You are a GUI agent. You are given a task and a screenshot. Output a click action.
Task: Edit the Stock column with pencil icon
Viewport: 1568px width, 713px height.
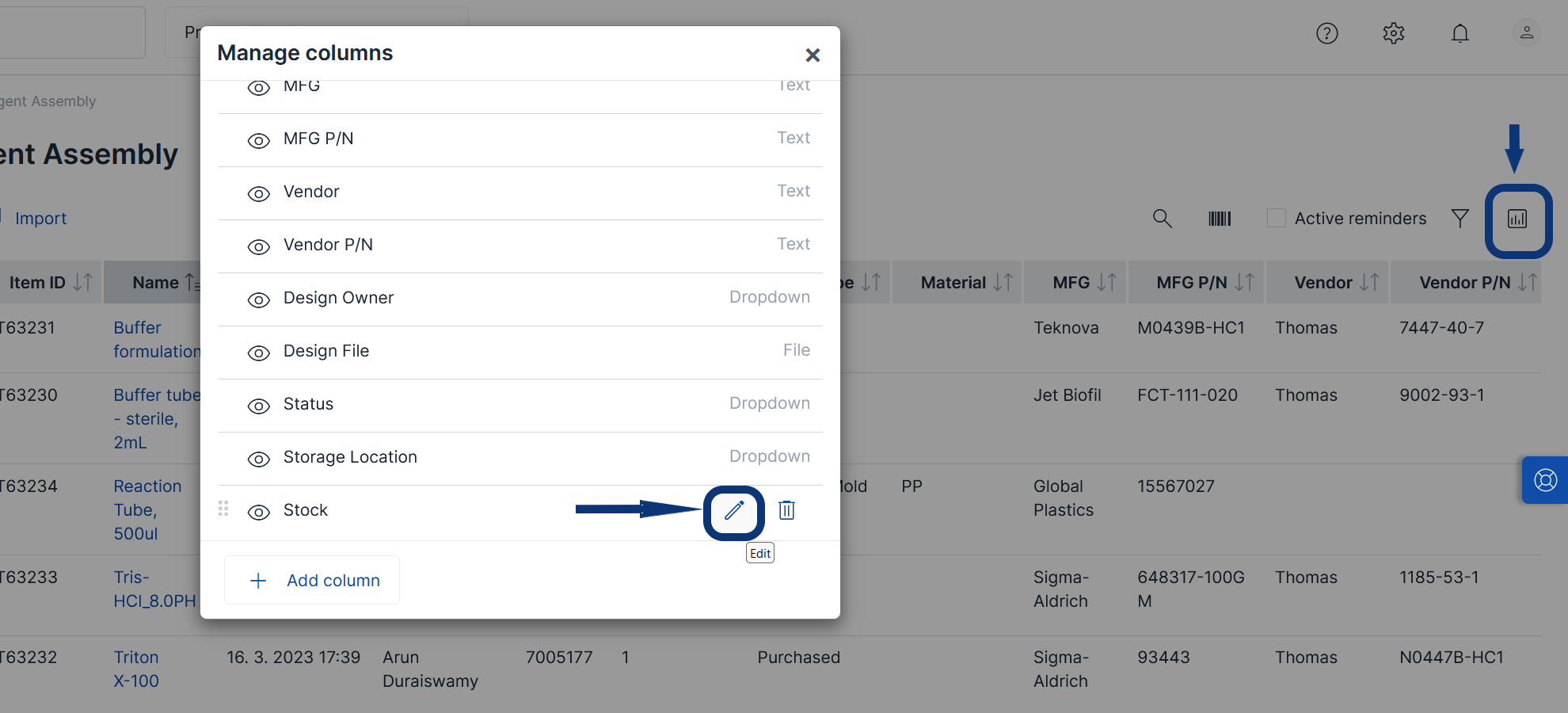pos(734,510)
